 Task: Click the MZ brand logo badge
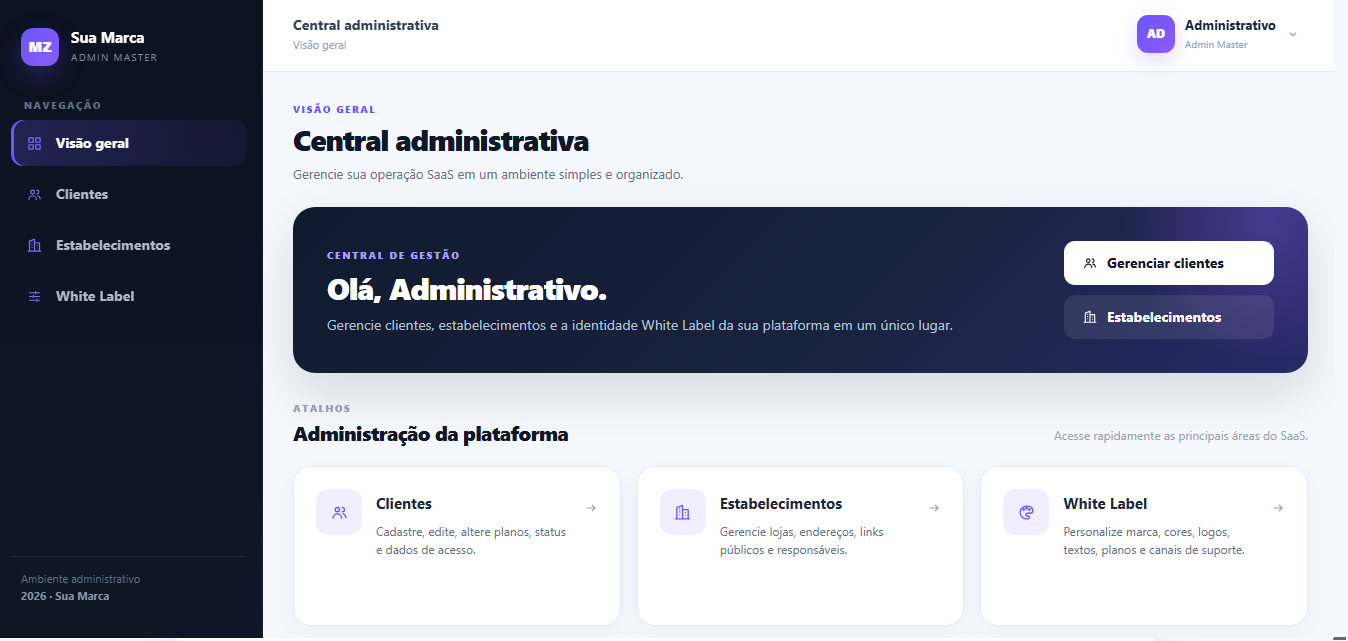[x=40, y=47]
